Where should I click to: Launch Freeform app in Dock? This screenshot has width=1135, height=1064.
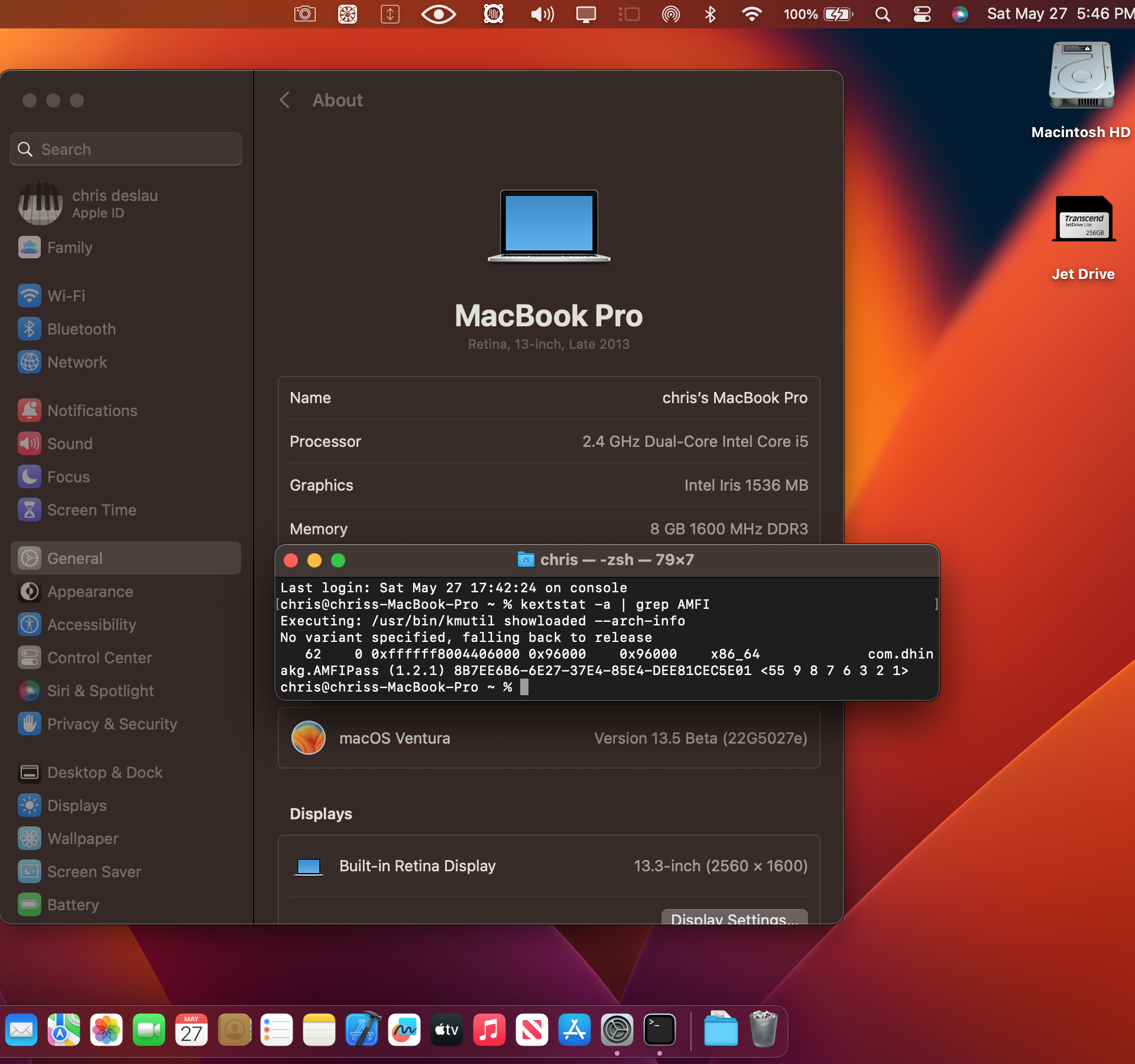[x=404, y=1030]
